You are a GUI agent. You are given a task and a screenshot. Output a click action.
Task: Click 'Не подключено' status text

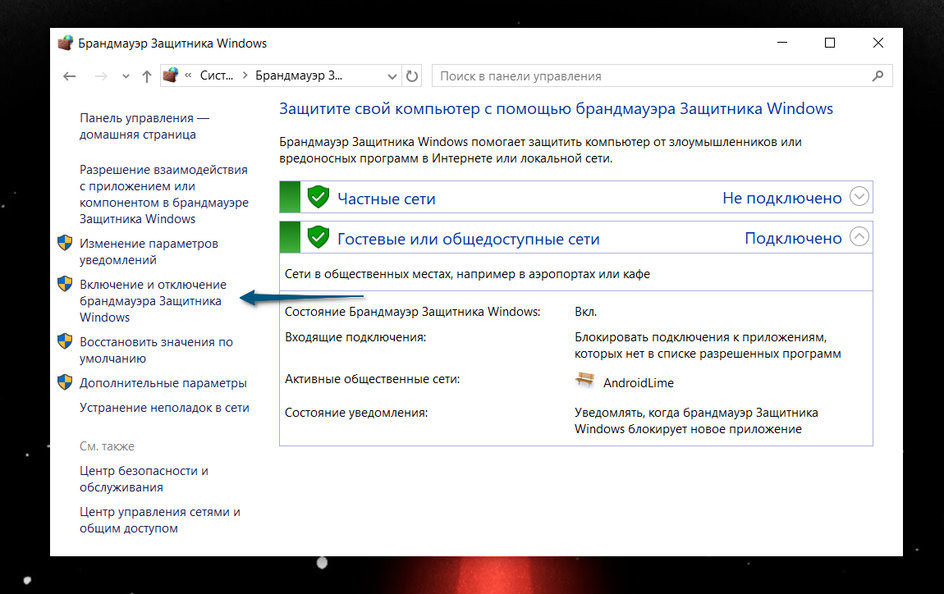[x=782, y=198]
